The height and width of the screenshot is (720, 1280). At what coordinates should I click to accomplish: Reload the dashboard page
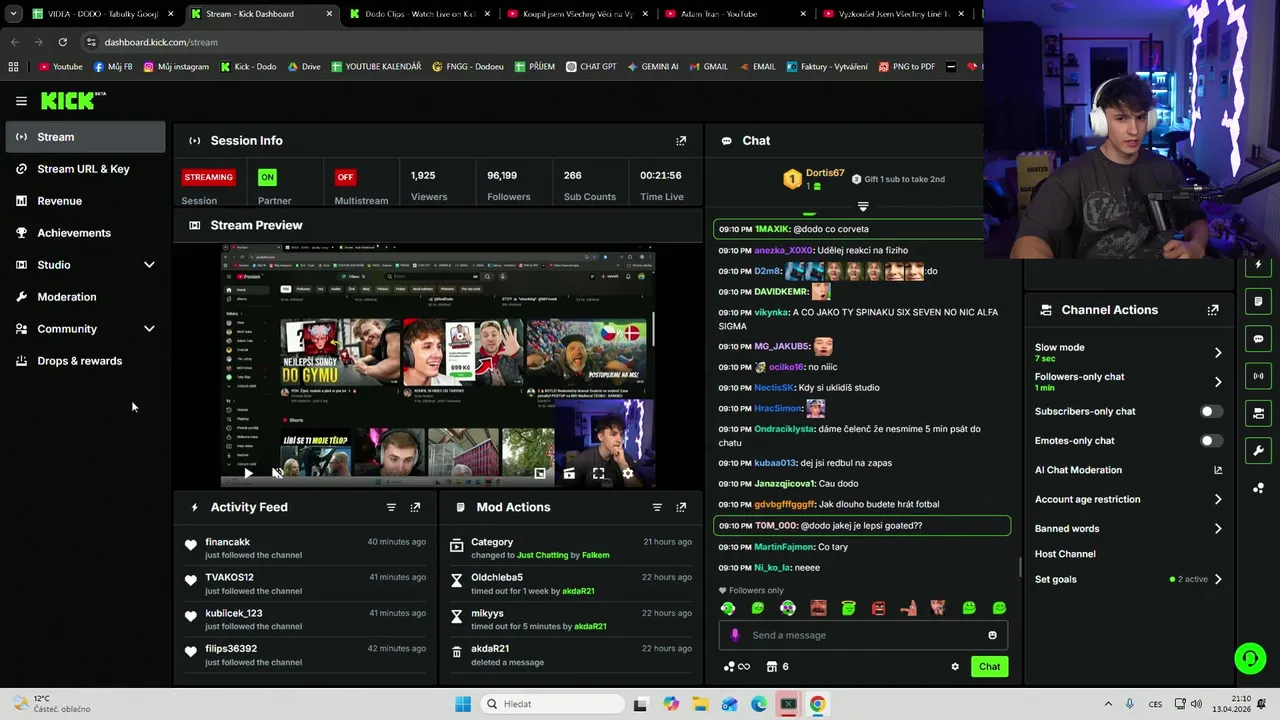pos(62,42)
